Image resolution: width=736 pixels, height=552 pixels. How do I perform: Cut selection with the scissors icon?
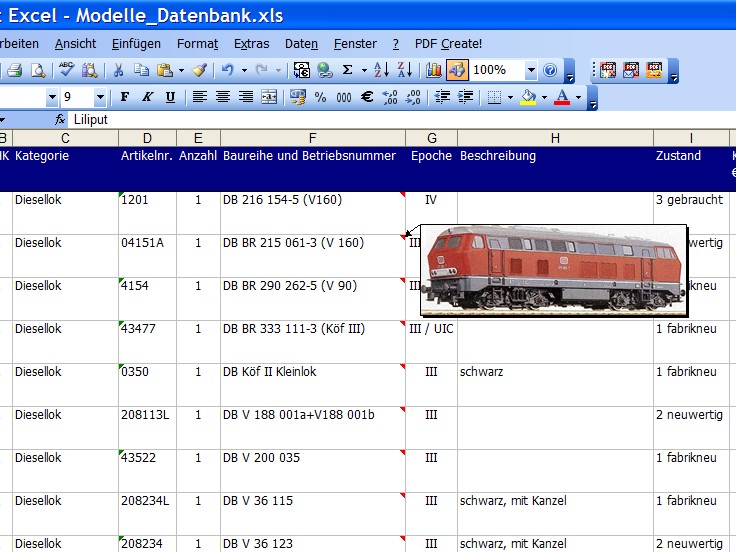[118, 70]
